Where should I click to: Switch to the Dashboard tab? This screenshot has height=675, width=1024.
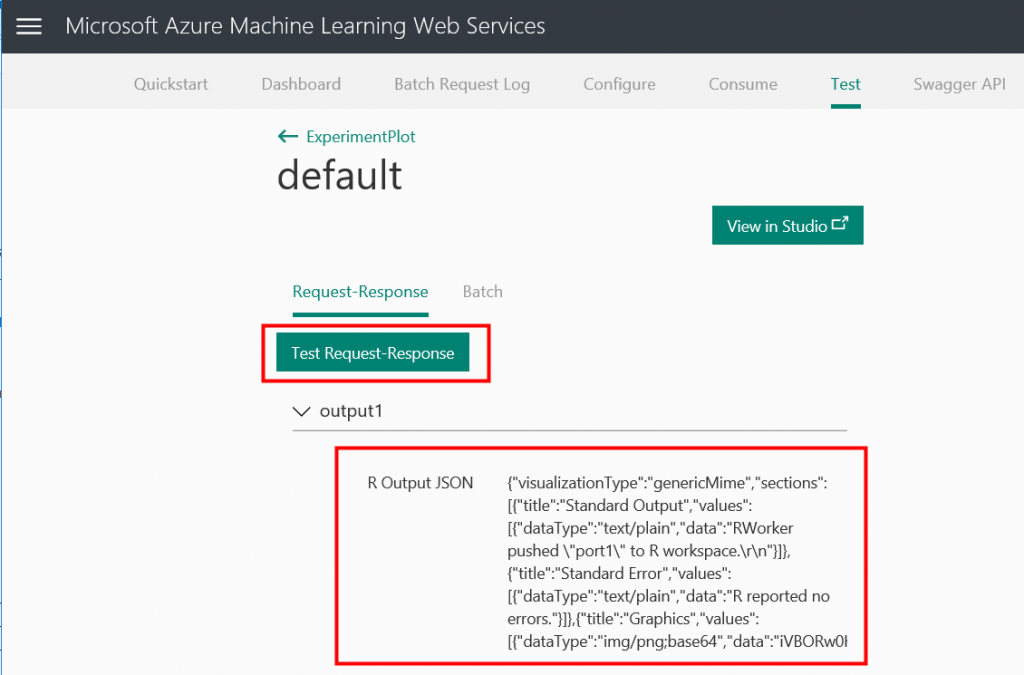click(301, 84)
